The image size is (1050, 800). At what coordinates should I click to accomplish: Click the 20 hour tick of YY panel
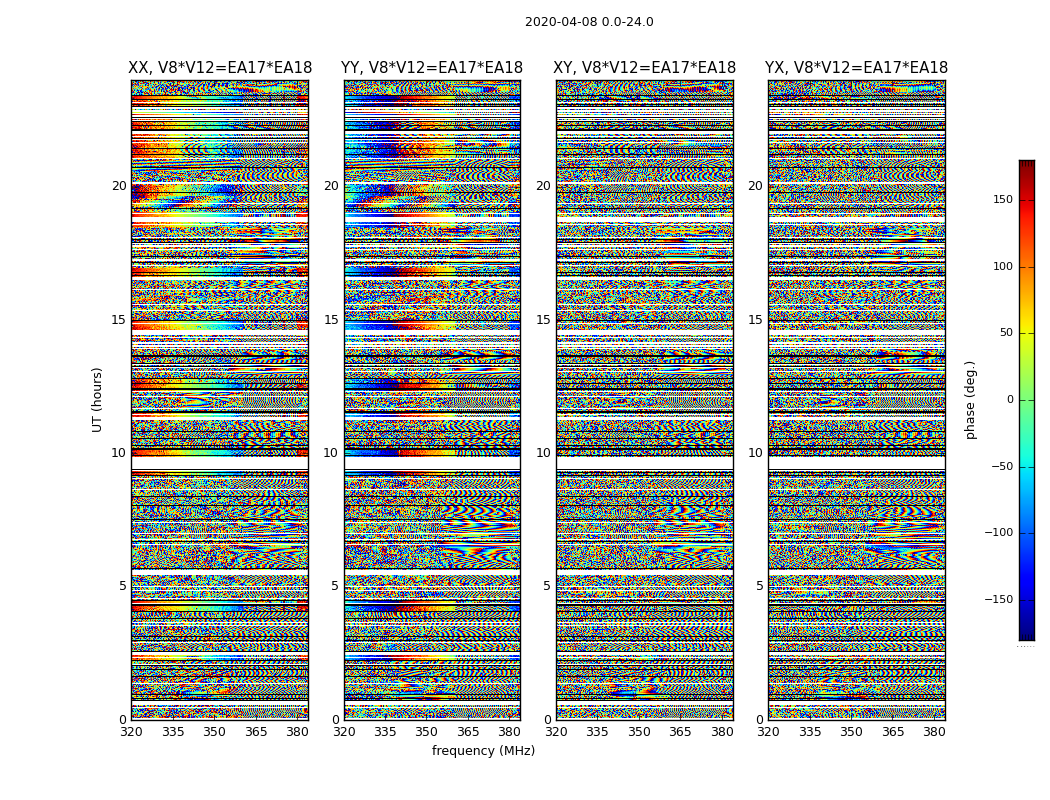click(331, 186)
